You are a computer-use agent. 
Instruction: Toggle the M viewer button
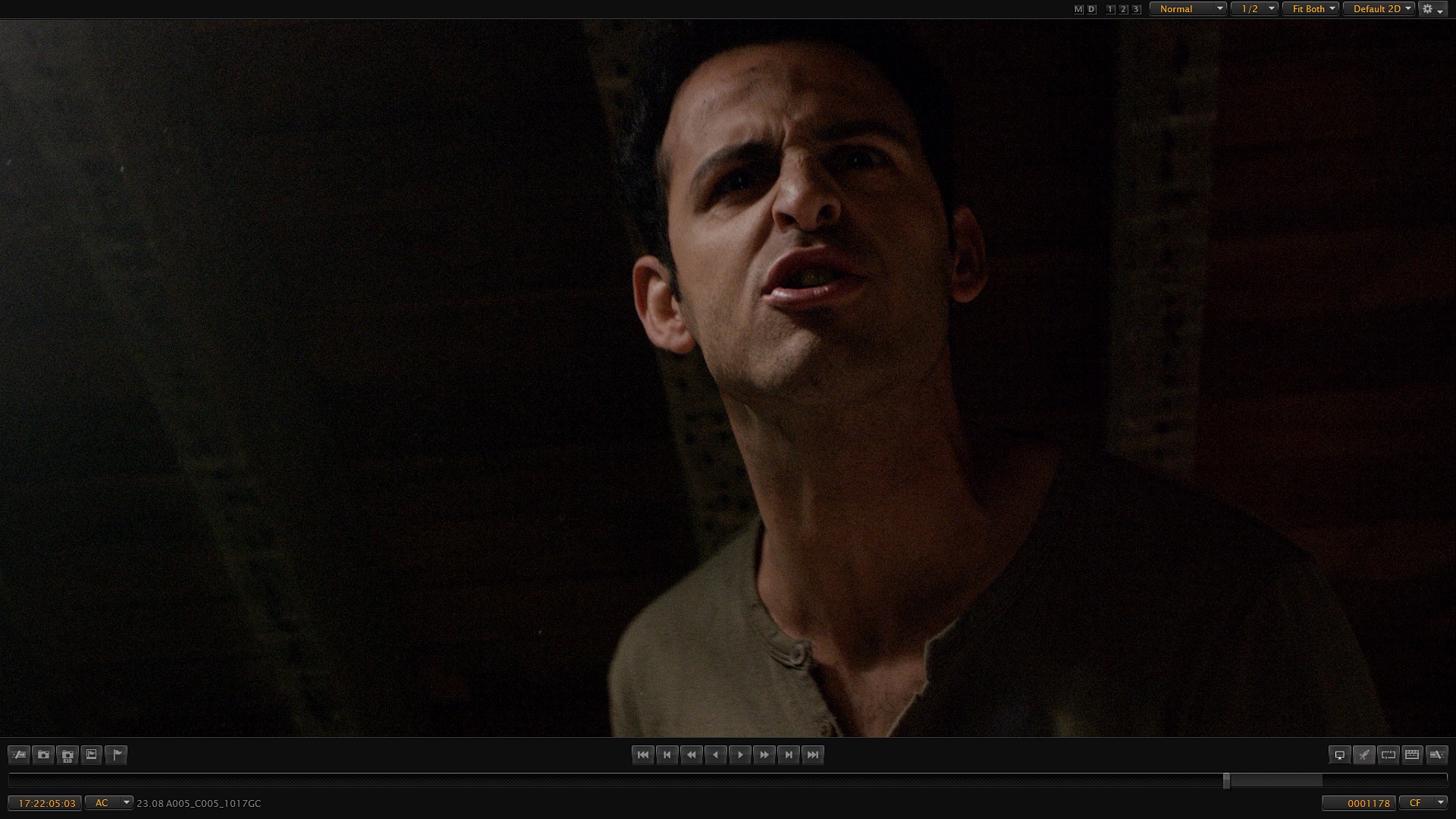[1078, 9]
